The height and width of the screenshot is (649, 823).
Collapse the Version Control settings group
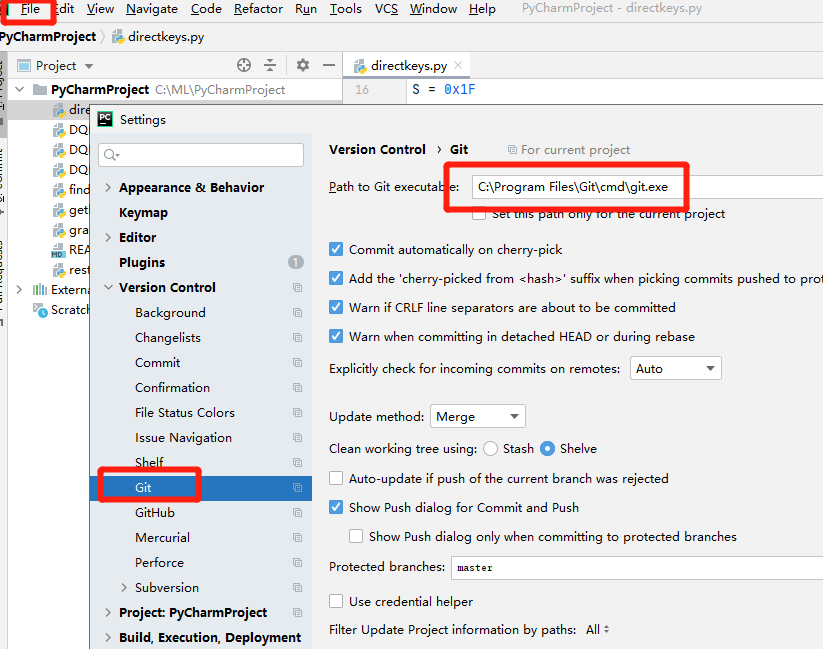coord(108,287)
